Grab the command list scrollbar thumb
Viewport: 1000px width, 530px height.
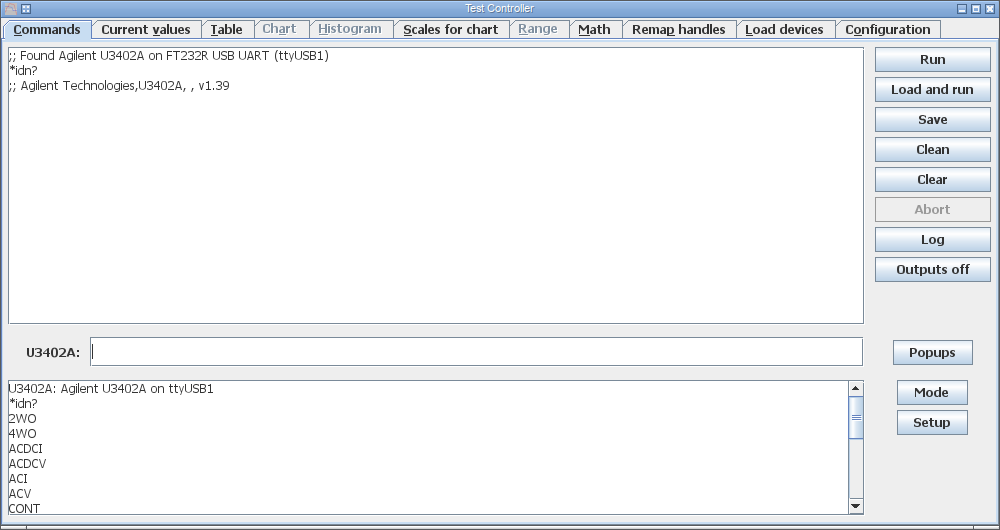pos(856,418)
